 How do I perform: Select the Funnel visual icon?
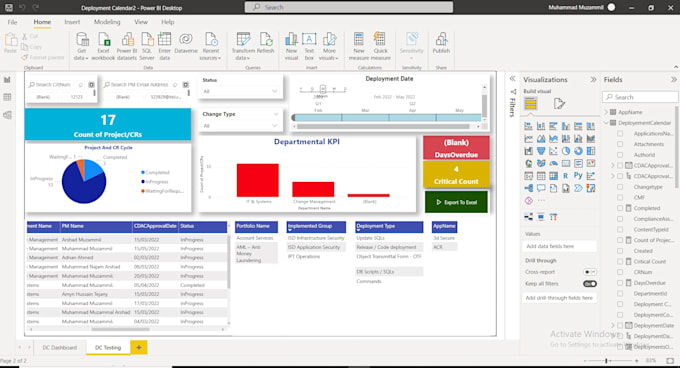(x=541, y=151)
